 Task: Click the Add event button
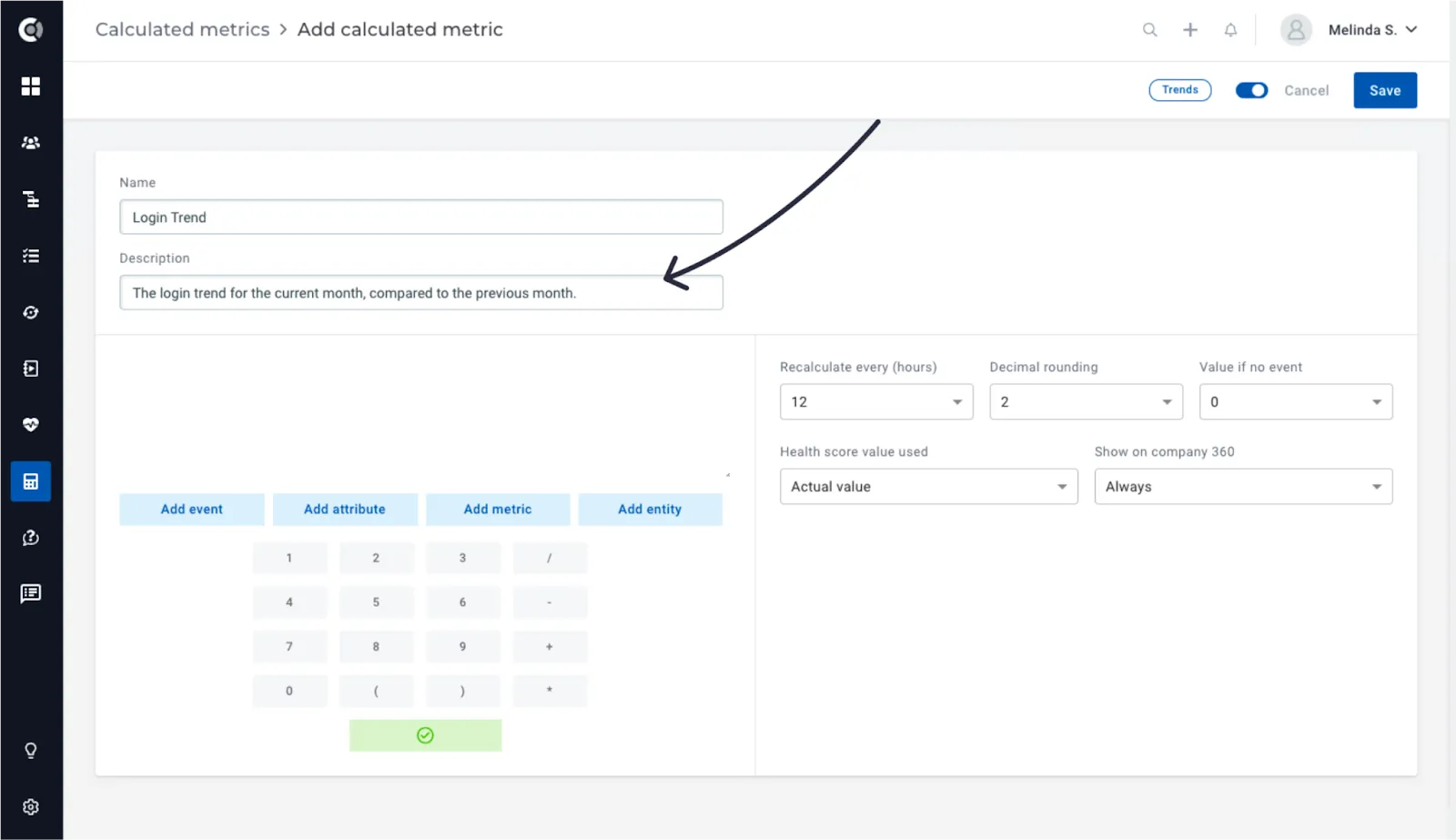(192, 510)
